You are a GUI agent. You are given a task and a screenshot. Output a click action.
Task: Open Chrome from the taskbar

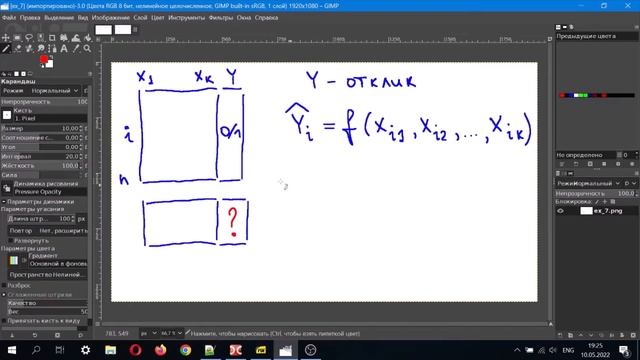pyautogui.click(x=186, y=350)
